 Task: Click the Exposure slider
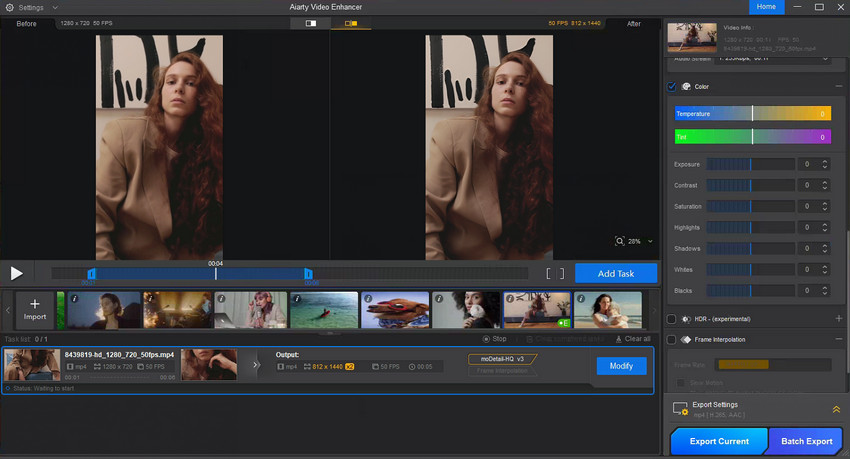pyautogui.click(x=750, y=164)
